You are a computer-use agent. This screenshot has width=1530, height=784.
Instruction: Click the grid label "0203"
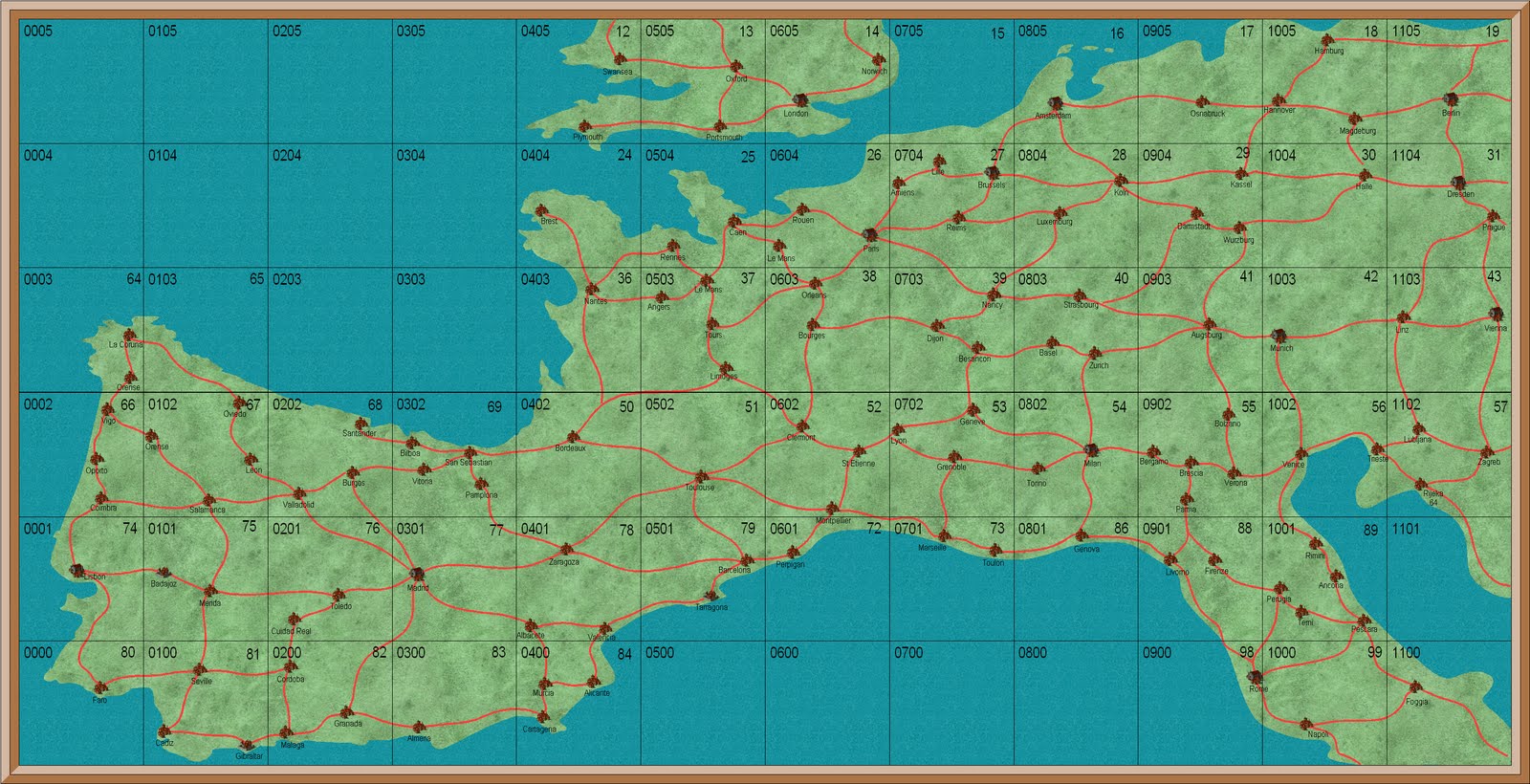click(x=287, y=280)
